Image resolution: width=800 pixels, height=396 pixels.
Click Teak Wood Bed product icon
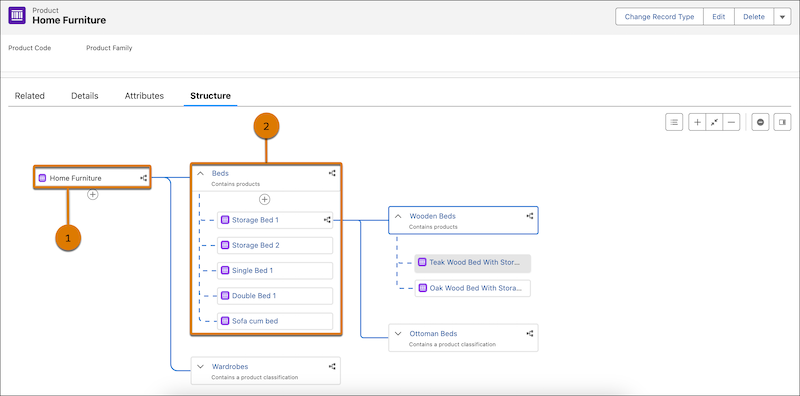tap(422, 262)
